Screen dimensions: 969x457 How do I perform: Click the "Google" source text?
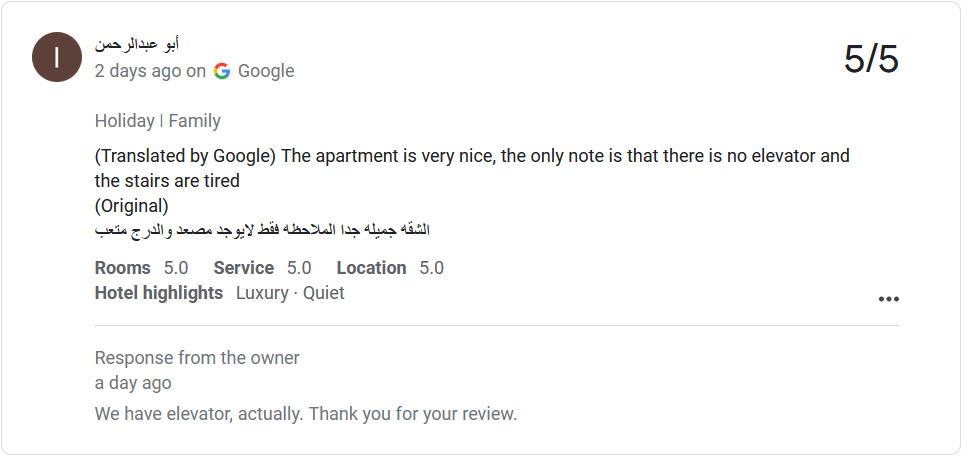pyautogui.click(x=266, y=71)
